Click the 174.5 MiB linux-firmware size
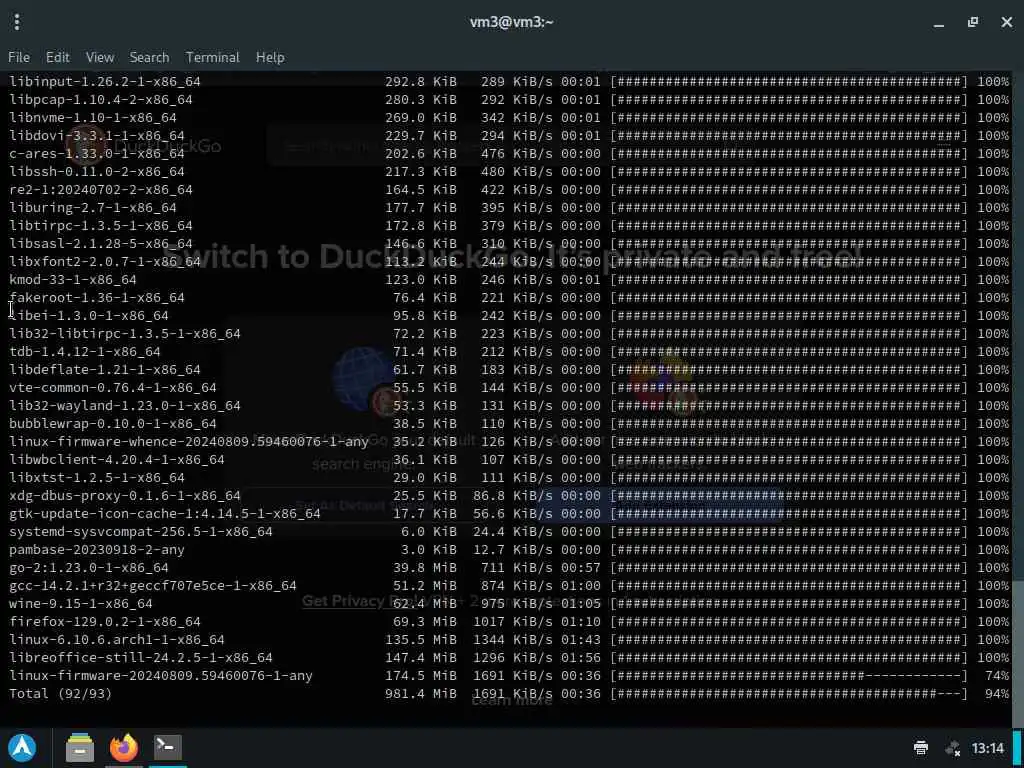Screen dimensions: 1024x768 click(421, 676)
